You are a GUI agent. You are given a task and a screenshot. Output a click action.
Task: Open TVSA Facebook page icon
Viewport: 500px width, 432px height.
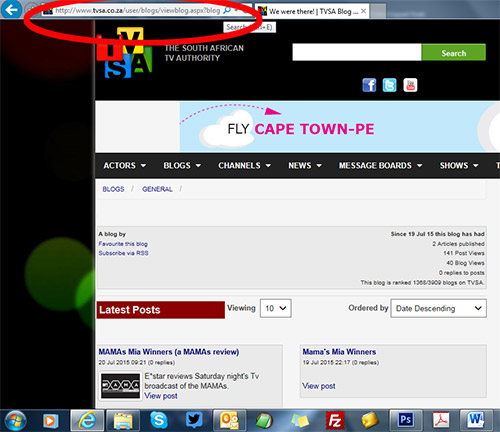[369, 85]
